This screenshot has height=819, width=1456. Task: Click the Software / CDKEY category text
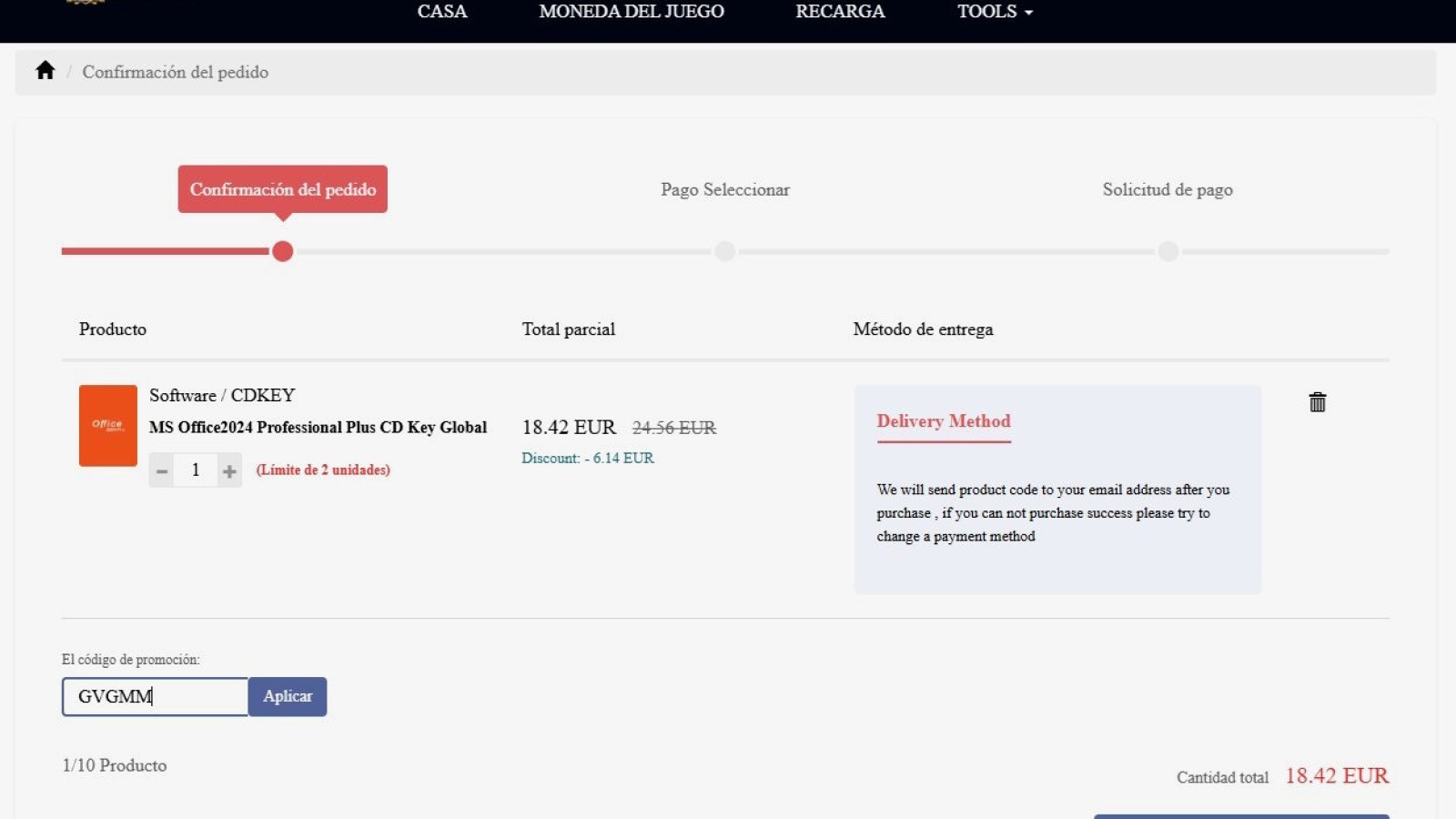coord(222,395)
